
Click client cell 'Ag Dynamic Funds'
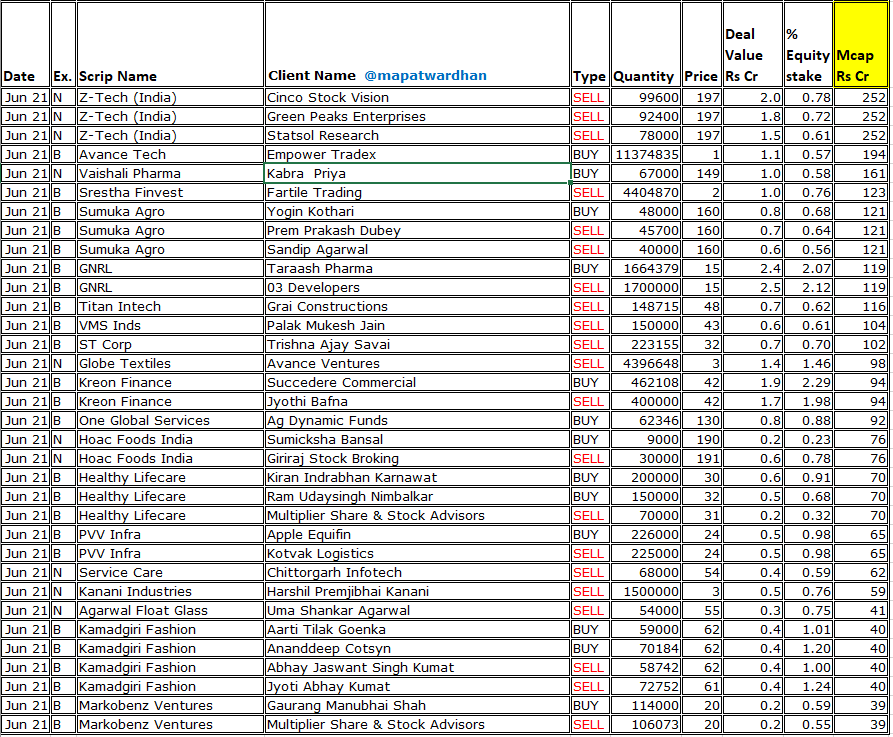click(x=417, y=420)
